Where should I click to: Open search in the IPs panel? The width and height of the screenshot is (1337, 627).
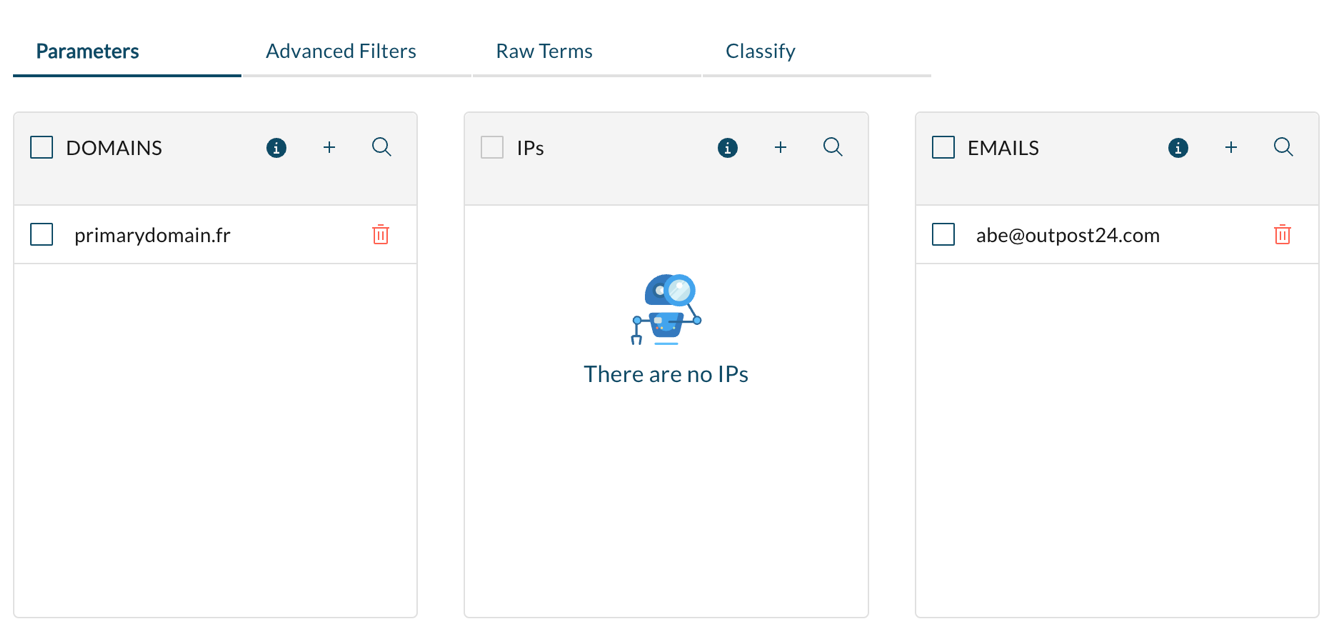[x=832, y=147]
